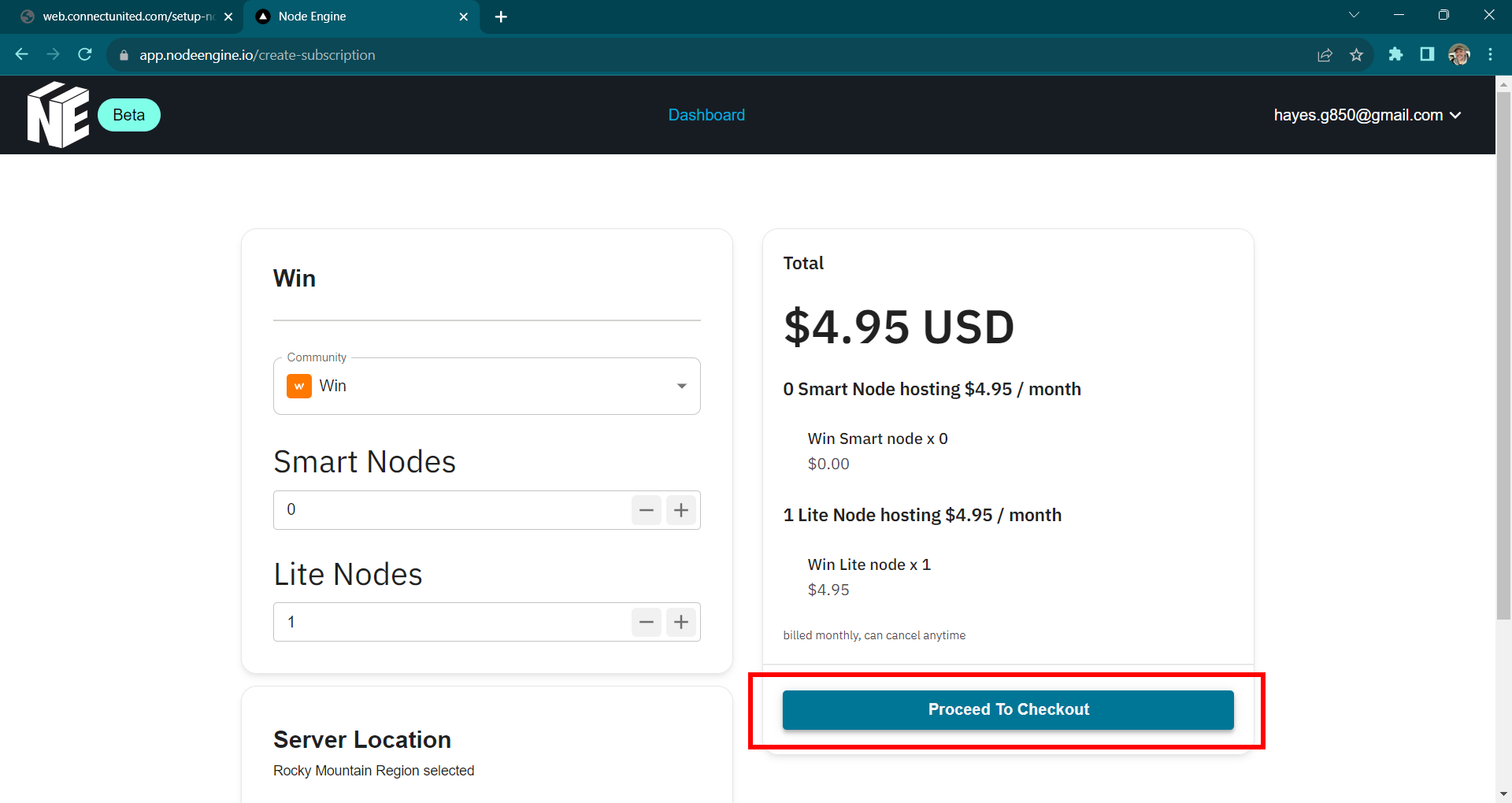The height and width of the screenshot is (803, 1512).
Task: Open the Dashboard link
Action: [x=706, y=115]
